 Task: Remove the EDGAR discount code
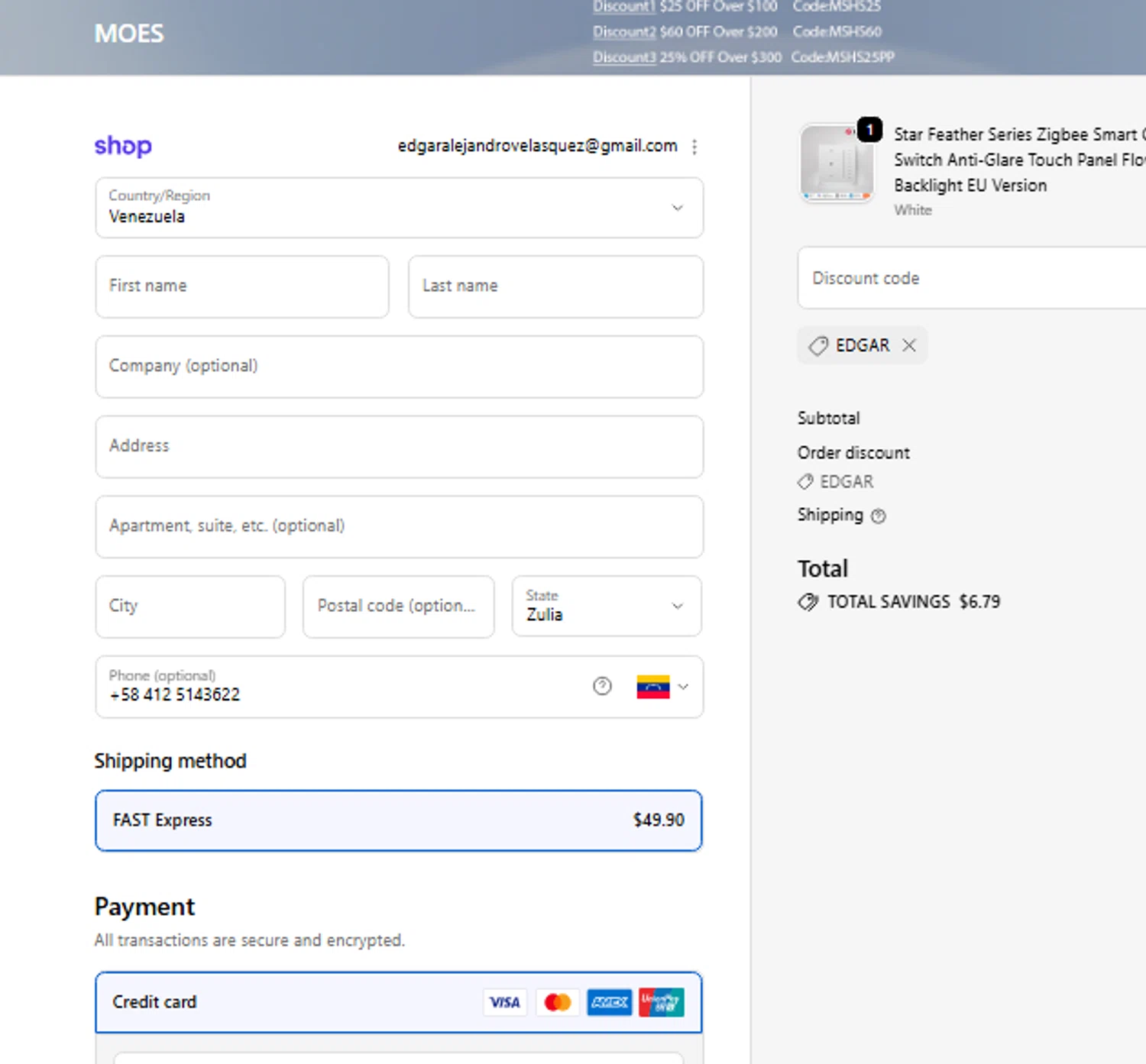[x=908, y=345]
